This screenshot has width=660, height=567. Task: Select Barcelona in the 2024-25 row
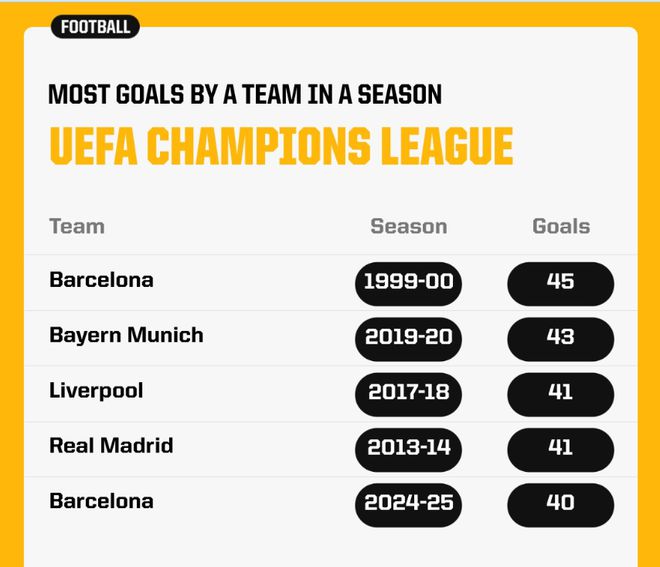(101, 500)
